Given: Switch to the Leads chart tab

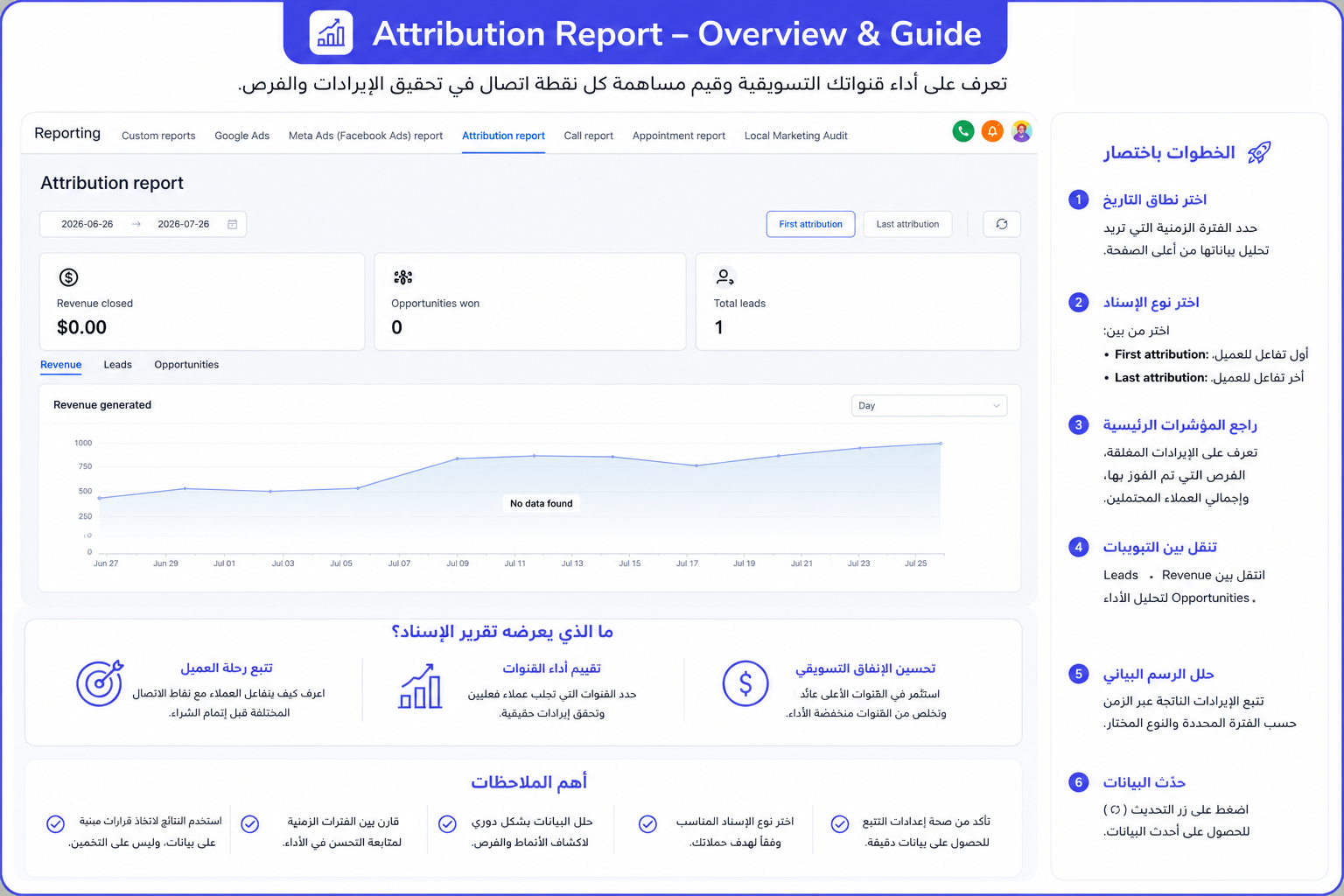Looking at the screenshot, I should [x=117, y=365].
